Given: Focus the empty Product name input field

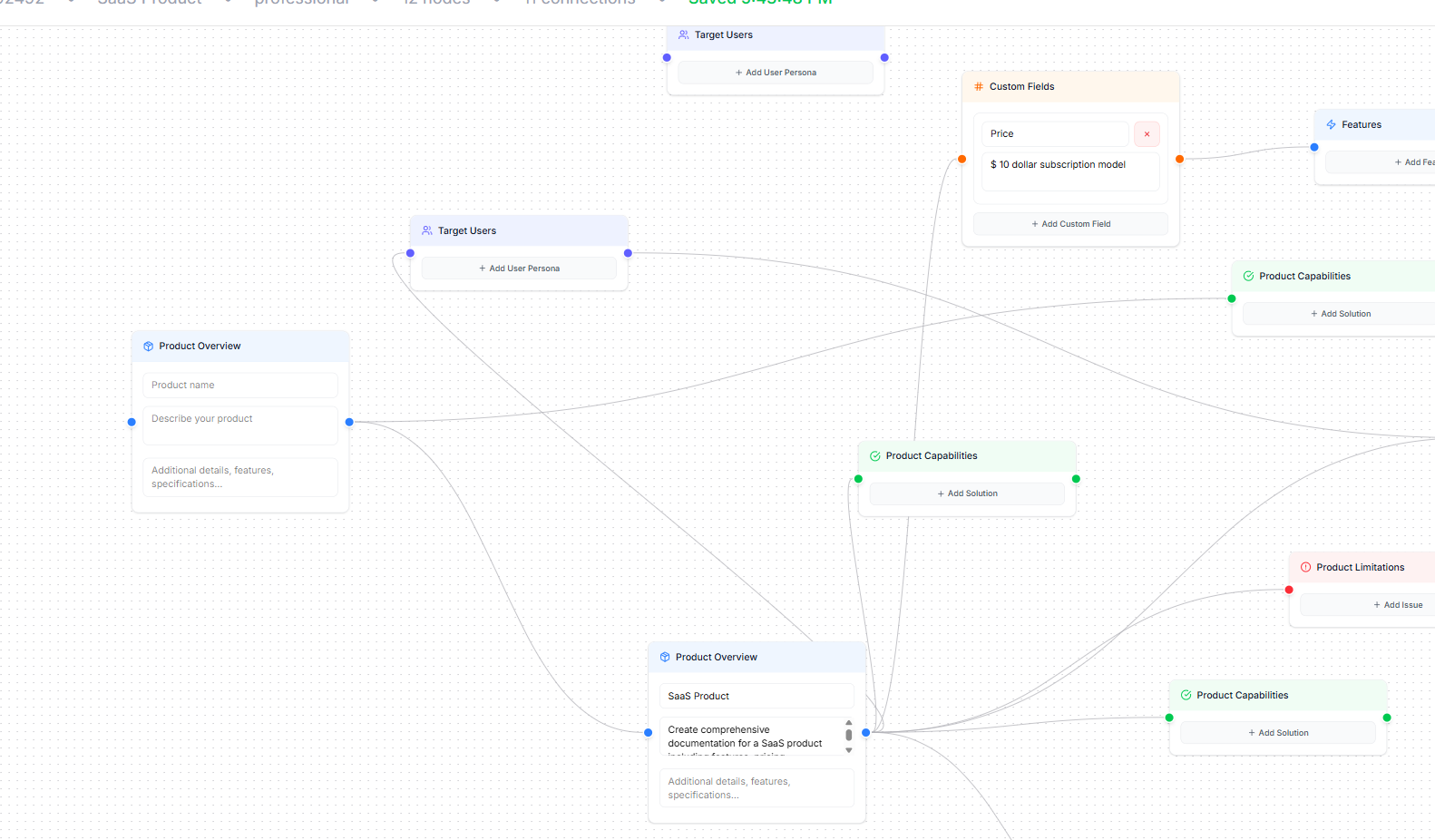Looking at the screenshot, I should click(240, 386).
